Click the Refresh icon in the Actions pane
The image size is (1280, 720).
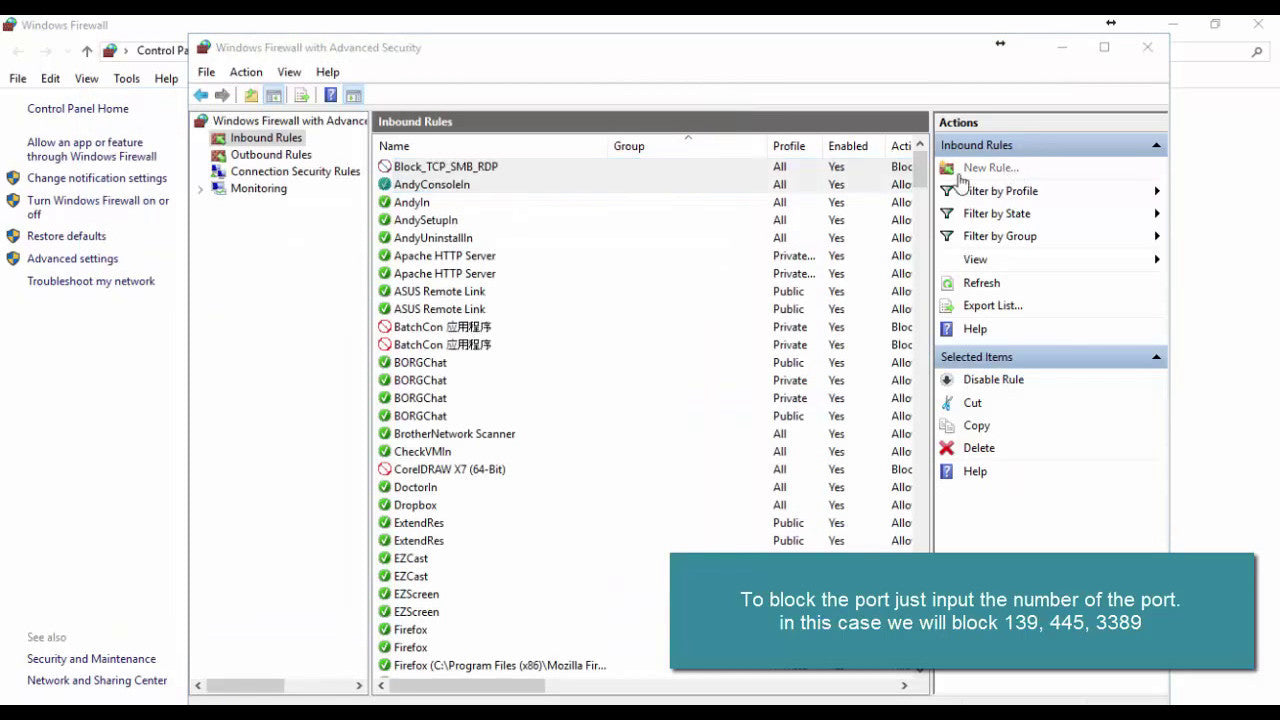click(947, 283)
